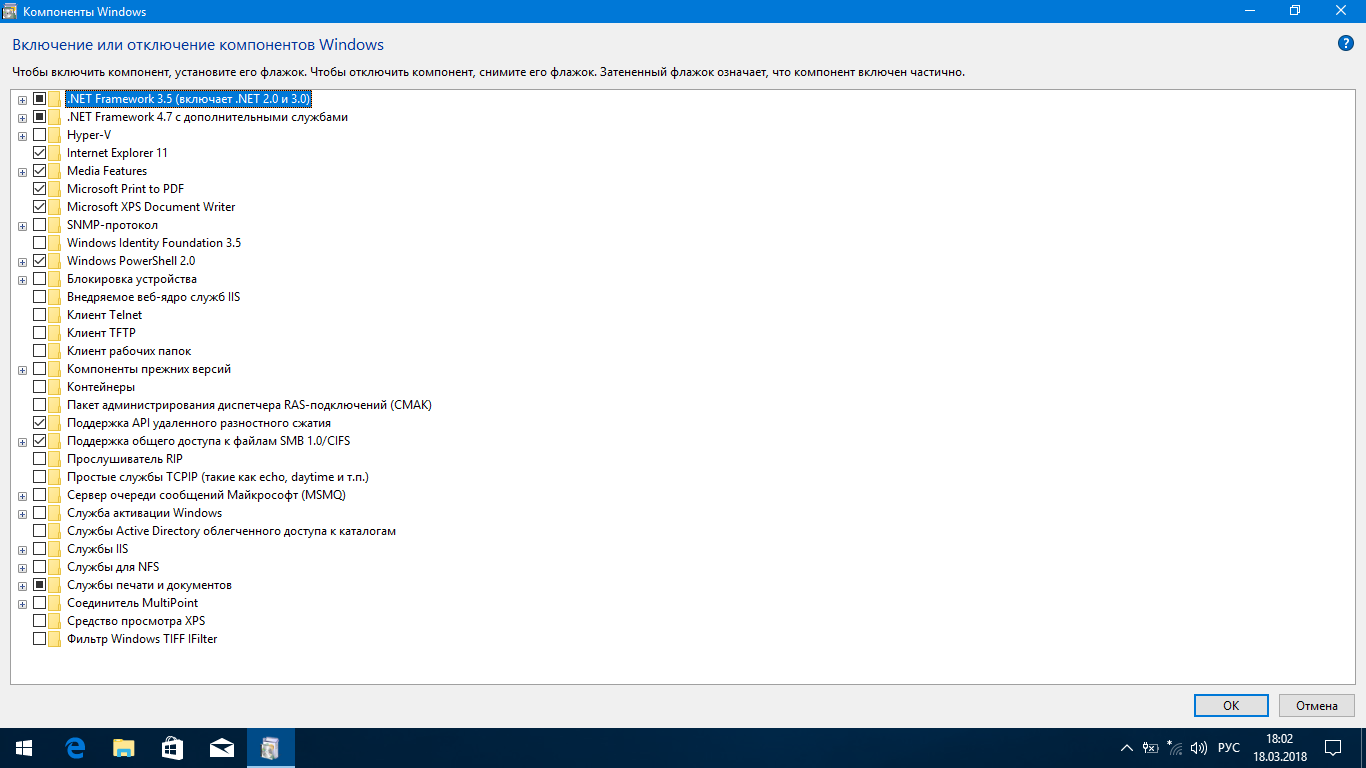Click the Windows Features taskbar icon

(271, 748)
